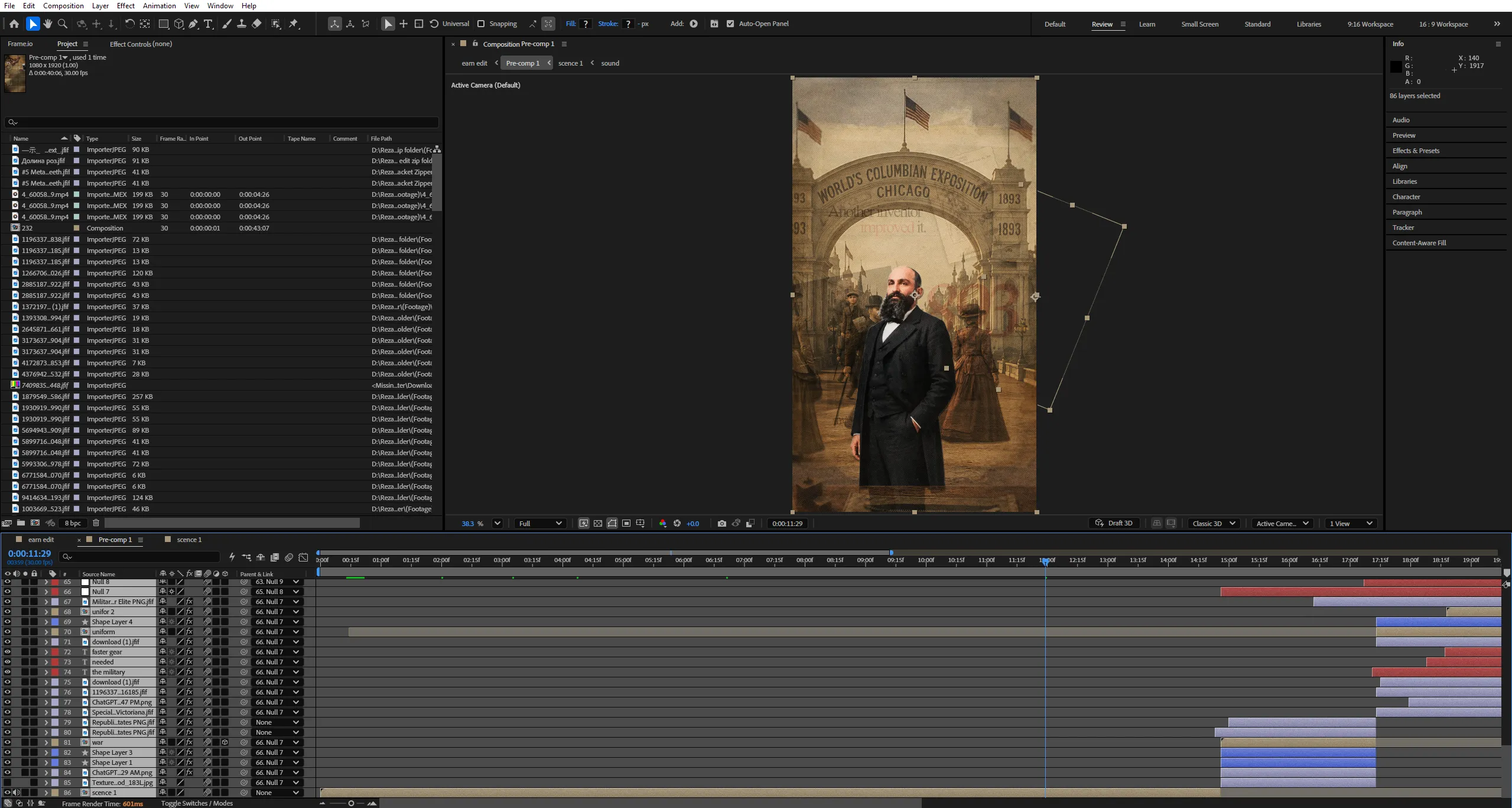Open the Composition menu
The width and height of the screenshot is (1512, 808).
point(63,6)
